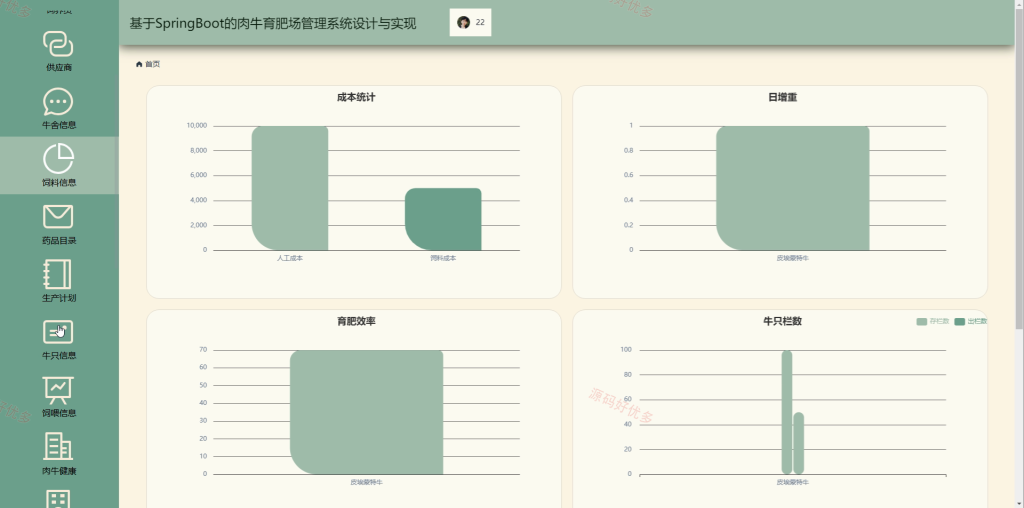The image size is (1024, 508).
Task: Click the bar in the 日增重 chart
Action: click(792, 188)
